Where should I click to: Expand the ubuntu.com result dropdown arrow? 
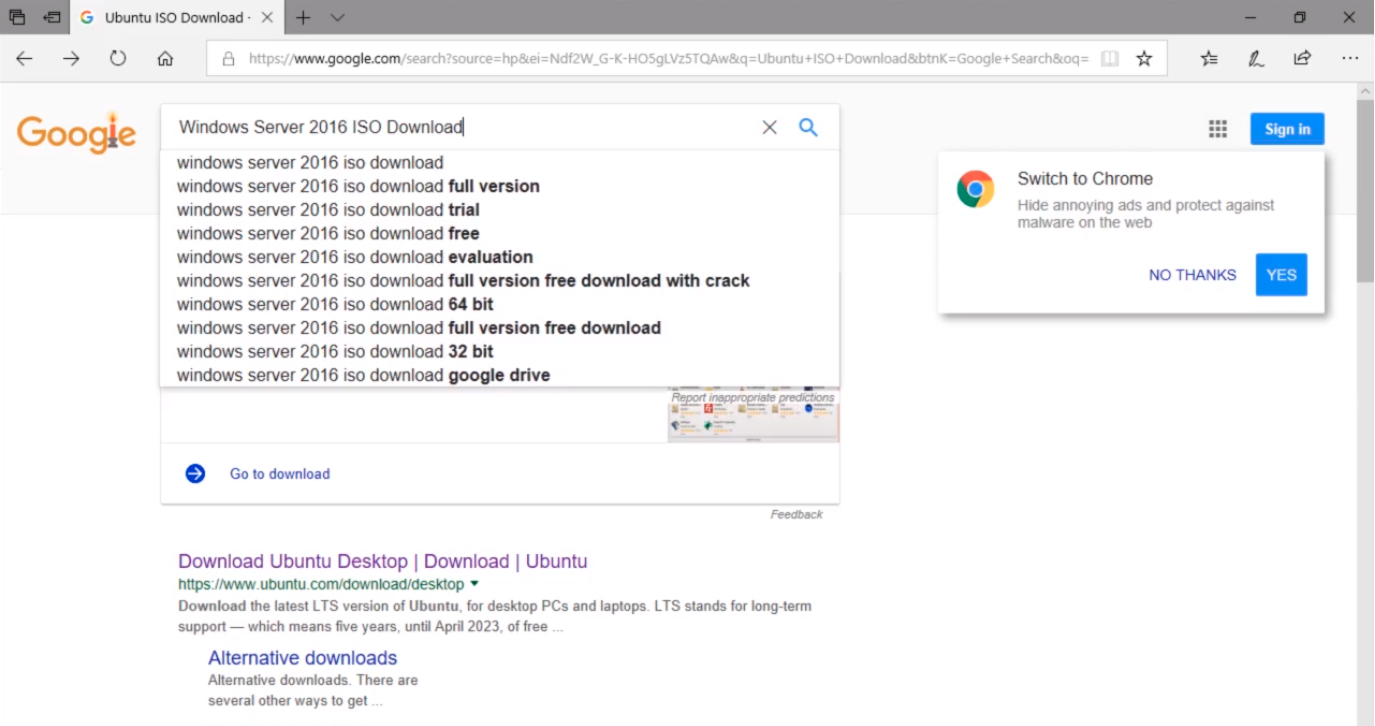click(475, 584)
